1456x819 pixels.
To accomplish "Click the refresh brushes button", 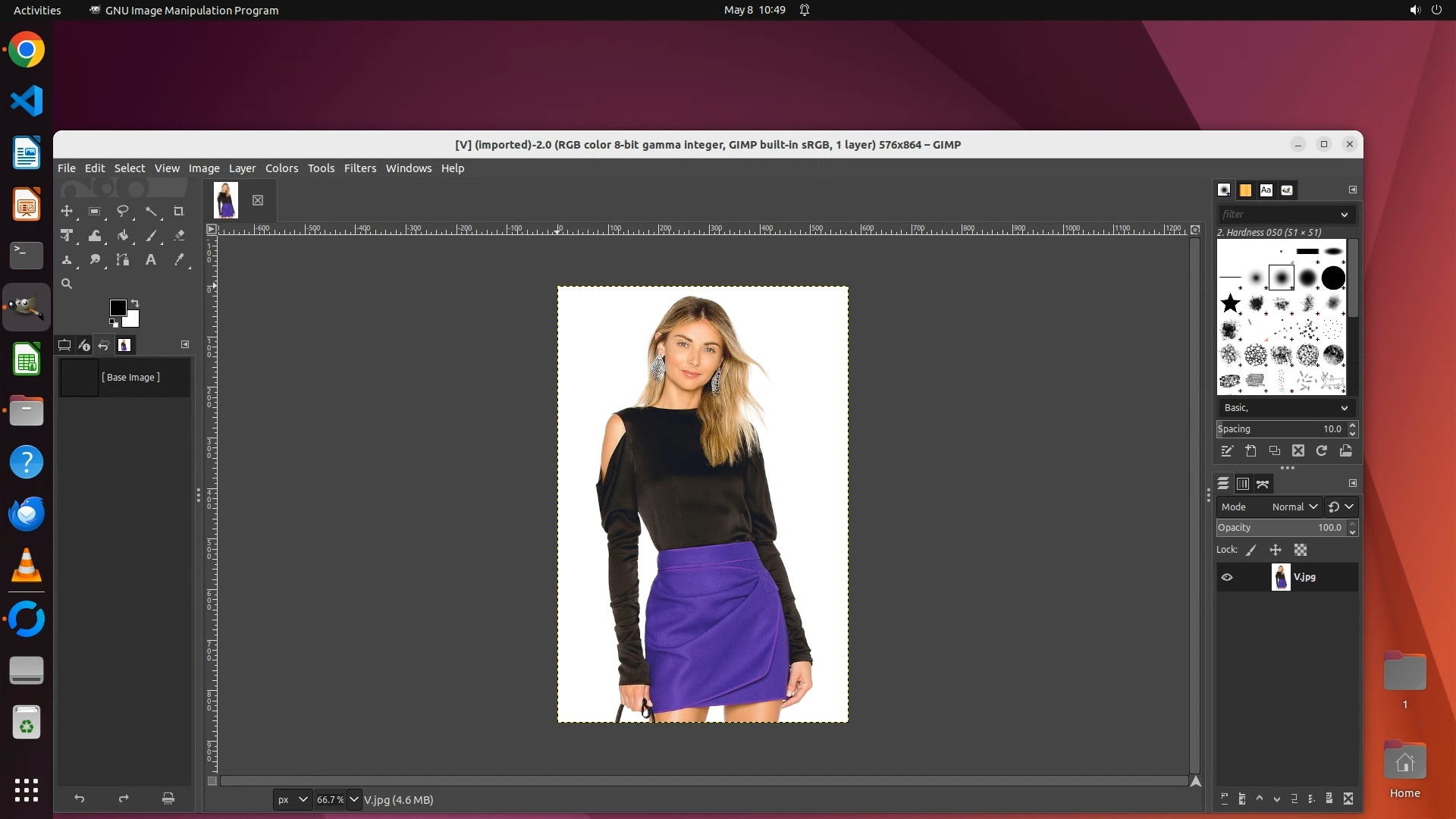I will point(1322,451).
